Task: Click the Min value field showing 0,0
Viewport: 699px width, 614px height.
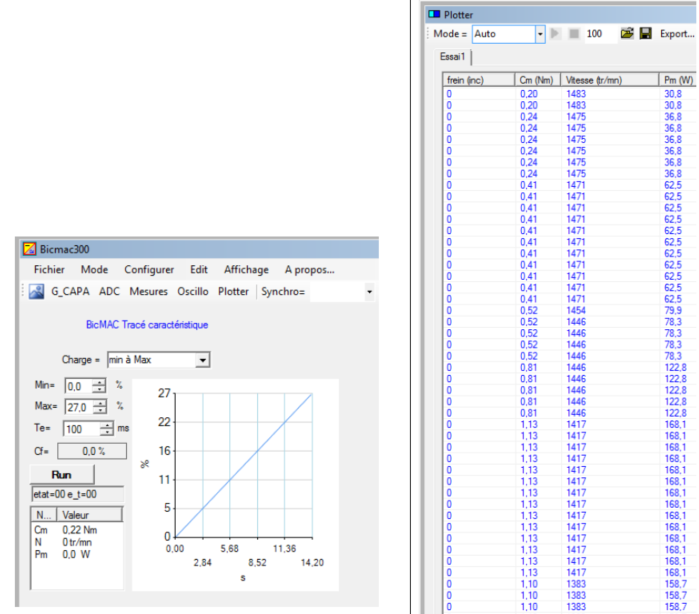Action: 78,386
